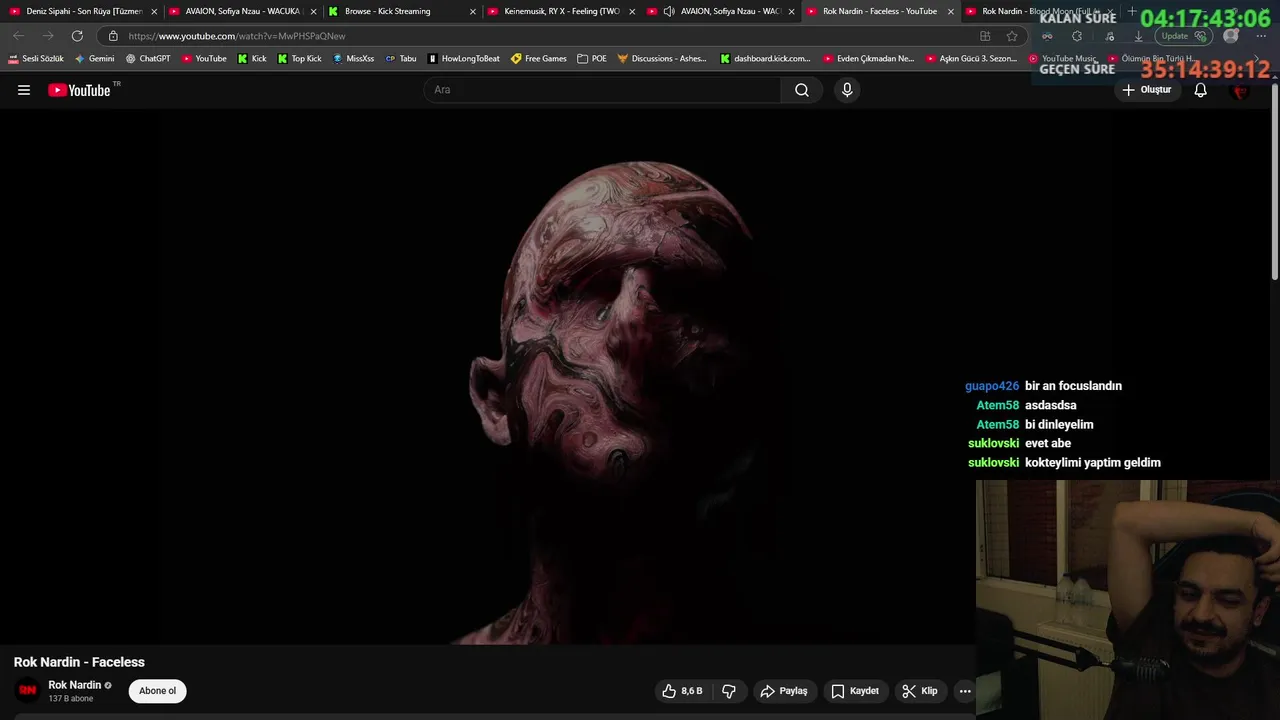Open the Sesli Sözlük bookmark
1280x720 pixels.
tap(36, 59)
